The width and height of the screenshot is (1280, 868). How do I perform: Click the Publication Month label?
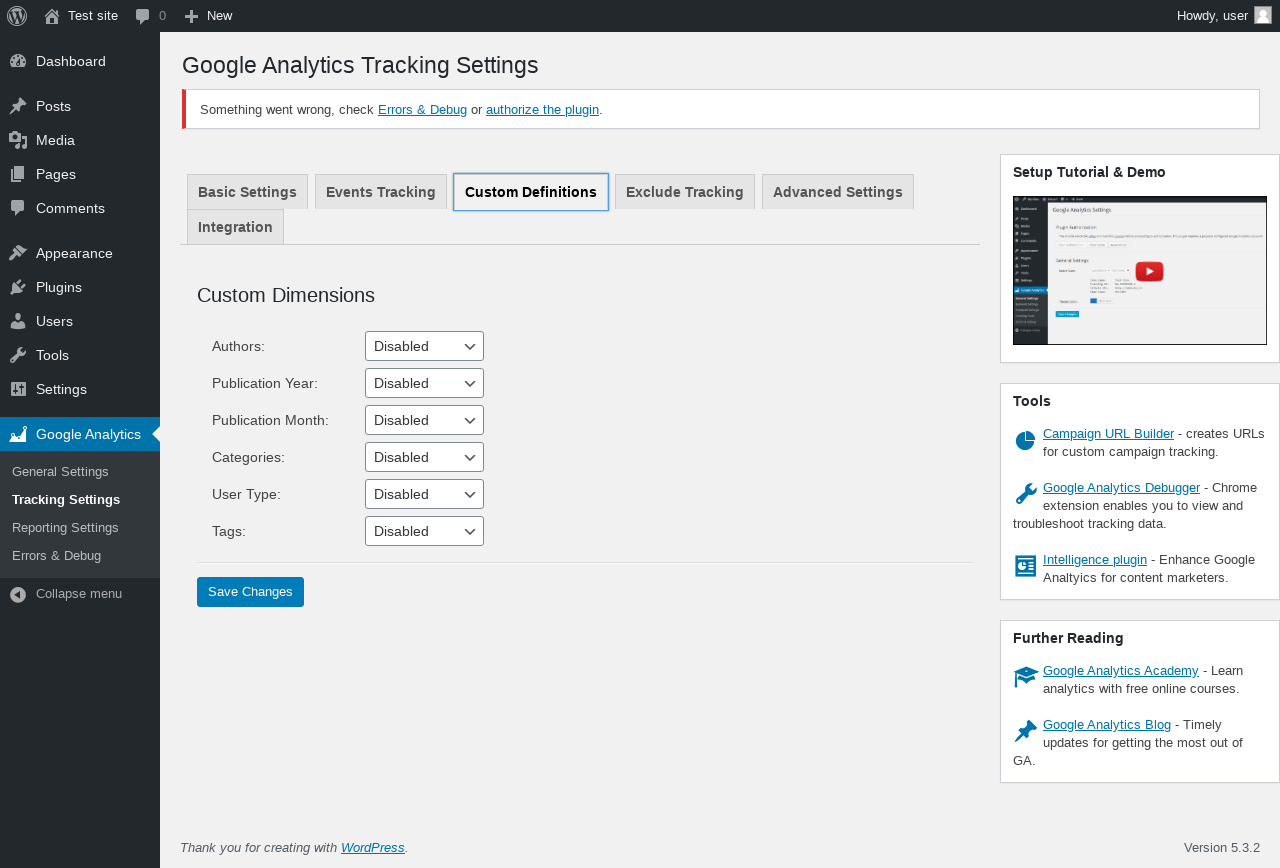270,420
